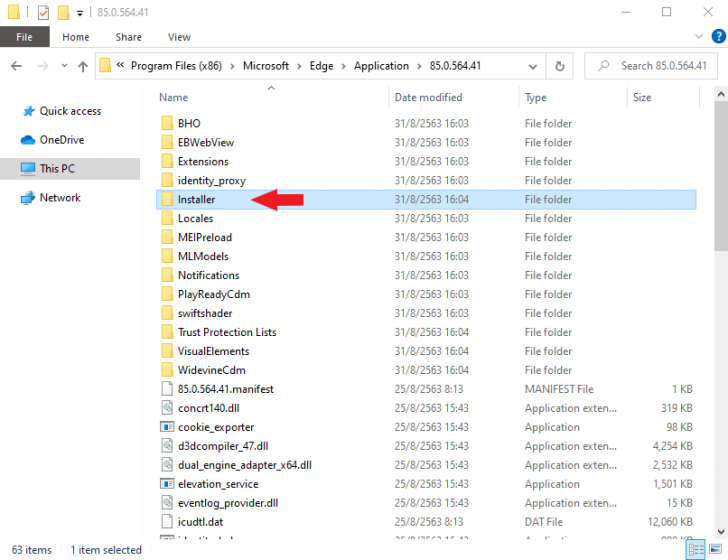Select the Locales folder icon

pyautogui.click(x=167, y=218)
